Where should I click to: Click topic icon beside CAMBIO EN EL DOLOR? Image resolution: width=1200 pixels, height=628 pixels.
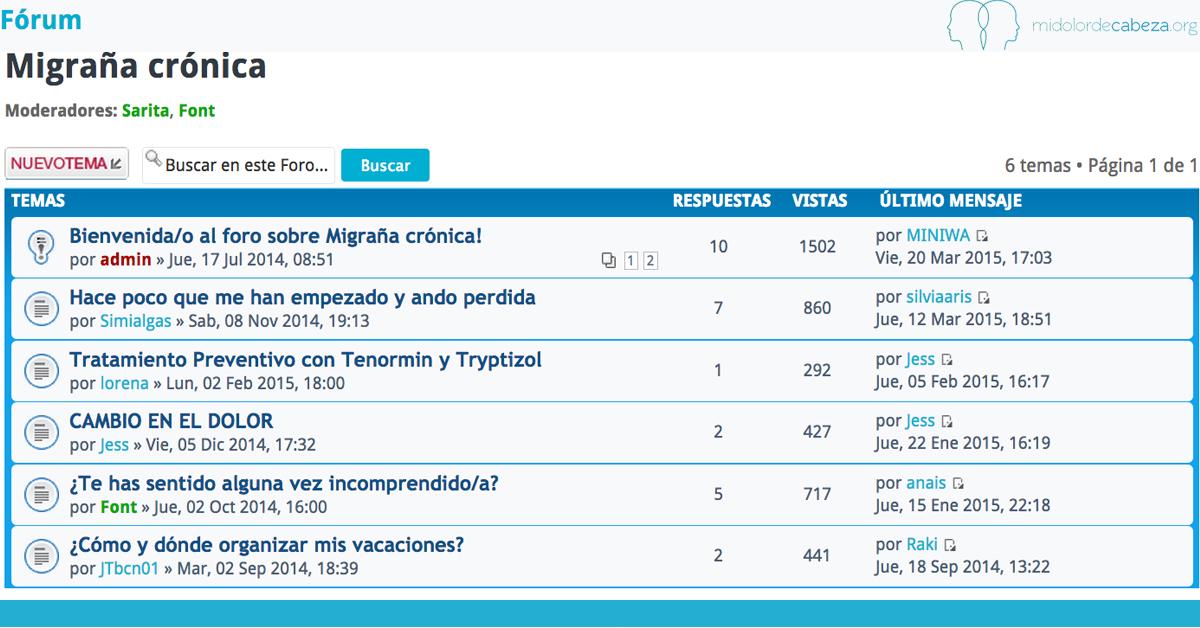(x=39, y=432)
